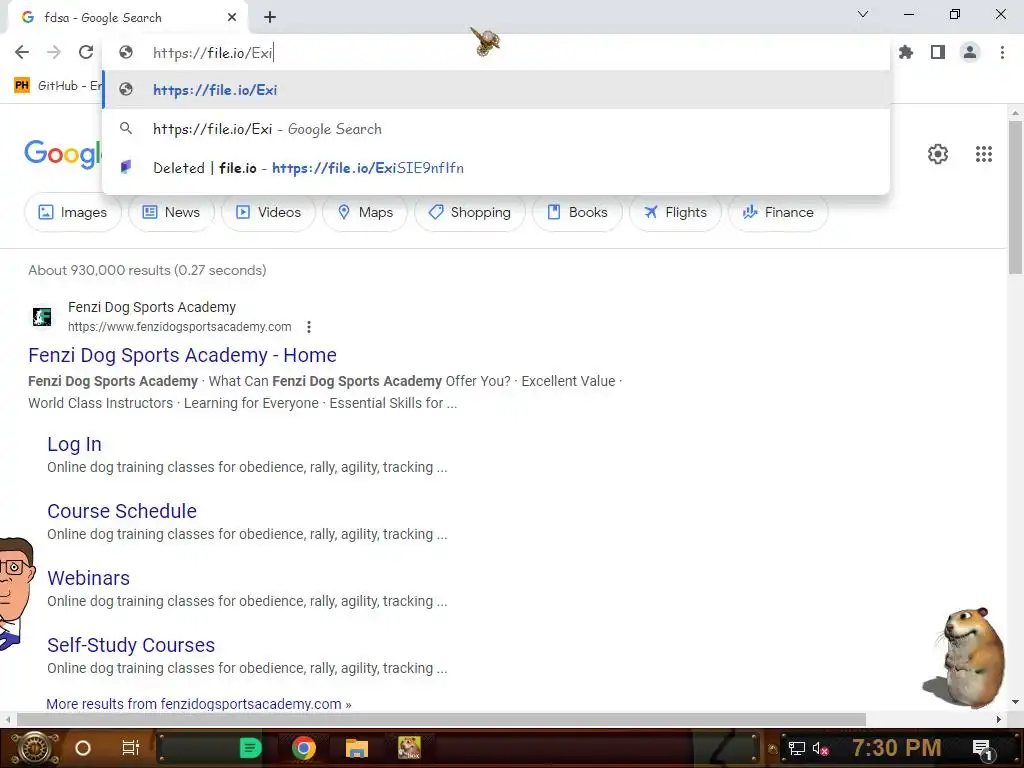Open Chrome's three-dot menu
The width and height of the screenshot is (1024, 768).
pos(1002,52)
